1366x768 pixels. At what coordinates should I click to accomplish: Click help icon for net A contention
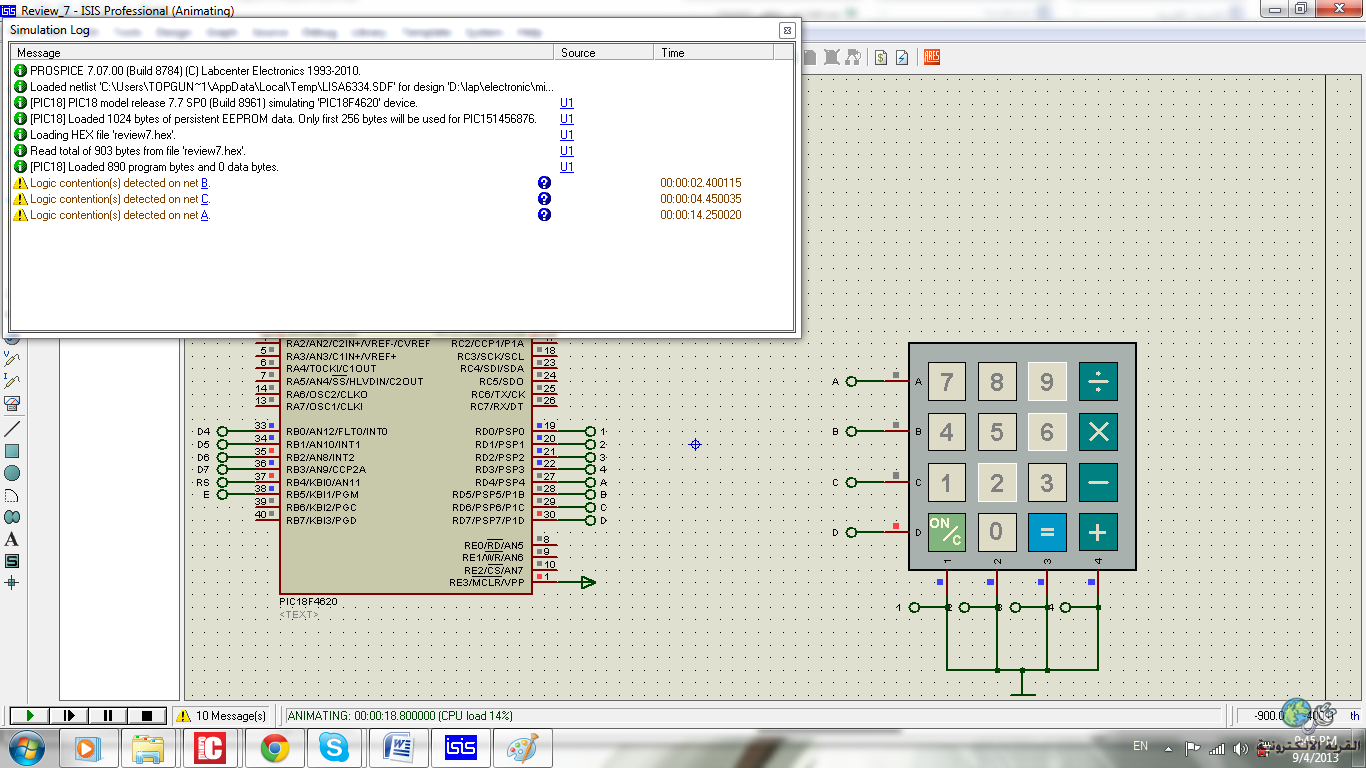point(544,215)
